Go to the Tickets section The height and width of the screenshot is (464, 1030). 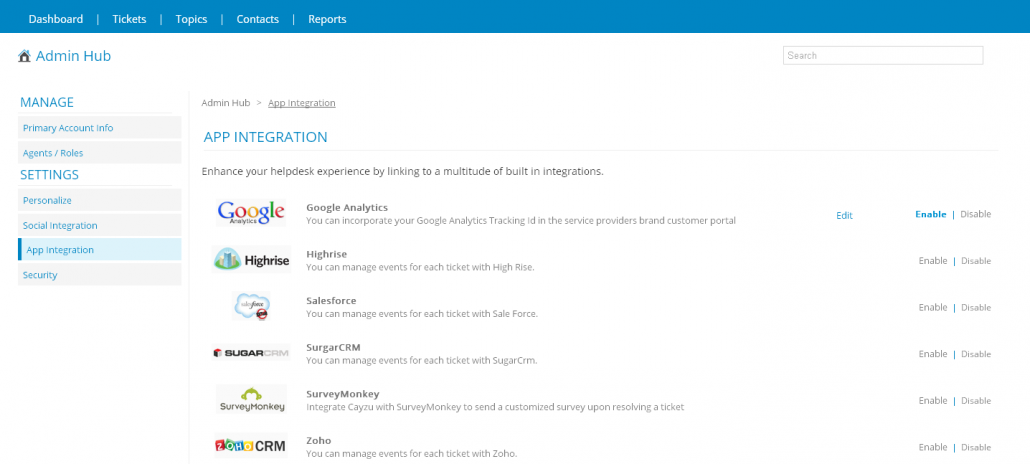click(129, 19)
